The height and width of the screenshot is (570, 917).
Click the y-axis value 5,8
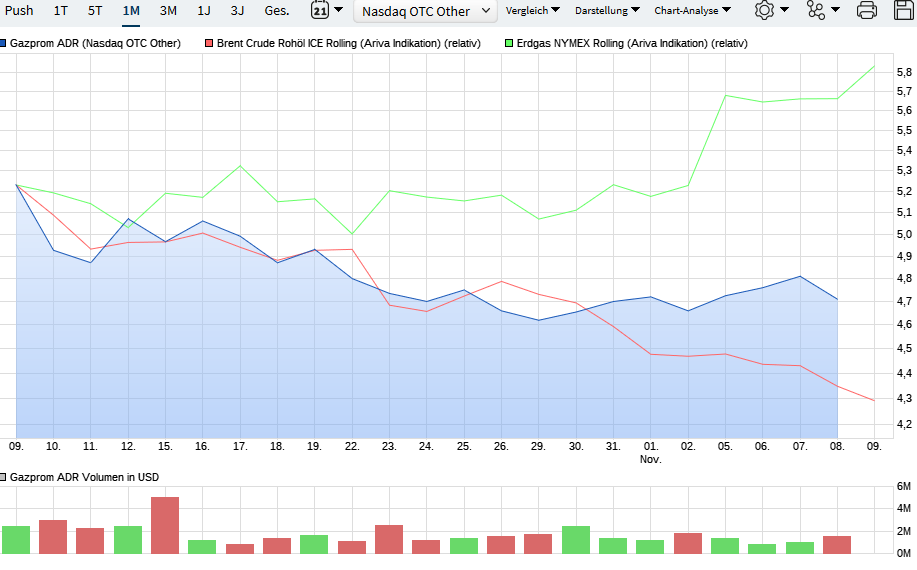[x=904, y=72]
